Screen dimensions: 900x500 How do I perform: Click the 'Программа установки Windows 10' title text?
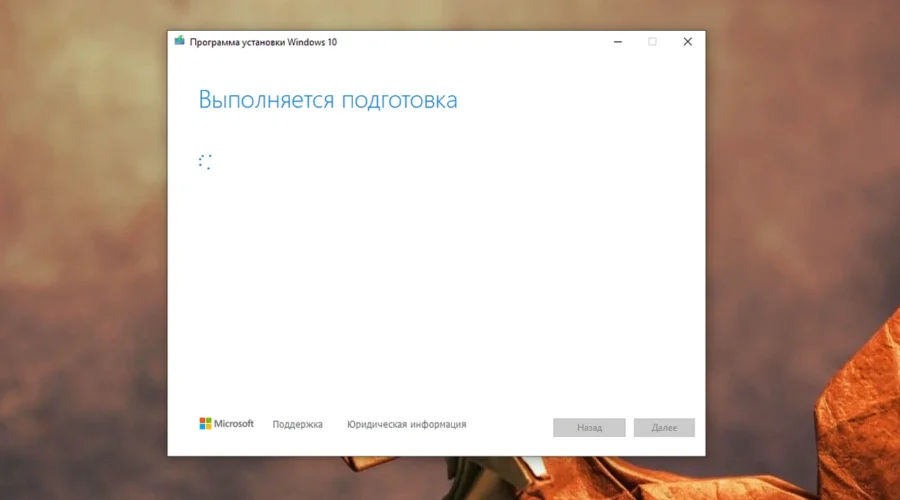click(x=263, y=42)
